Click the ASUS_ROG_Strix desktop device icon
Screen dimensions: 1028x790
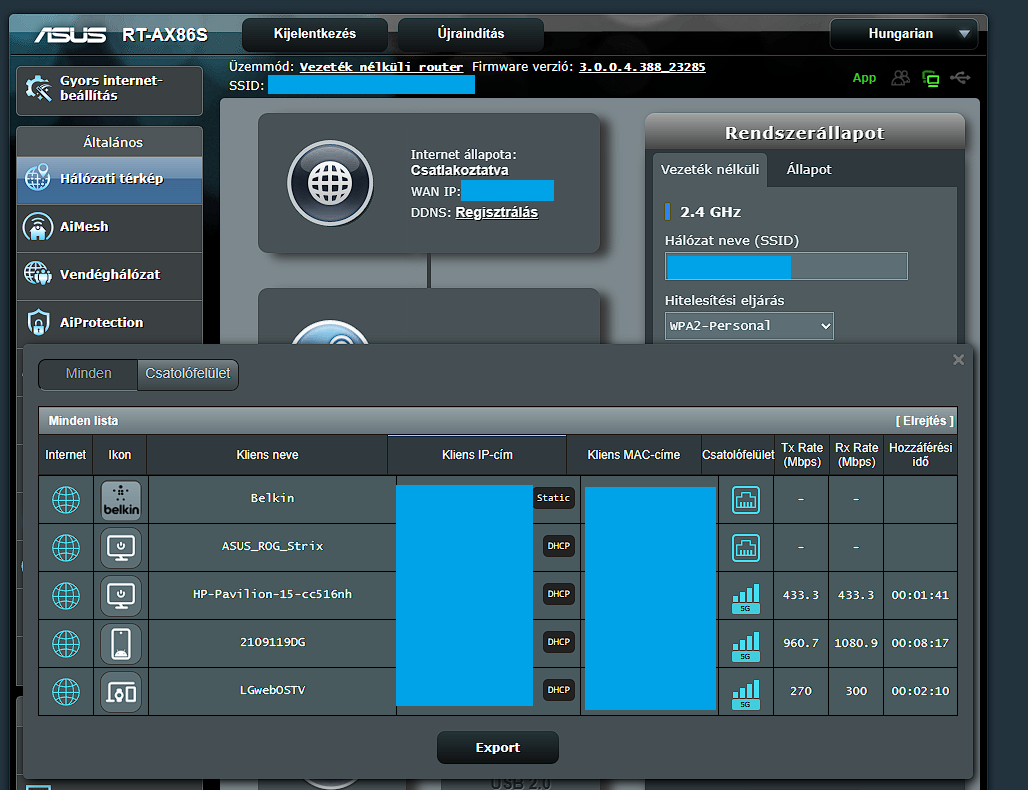pyautogui.click(x=121, y=547)
